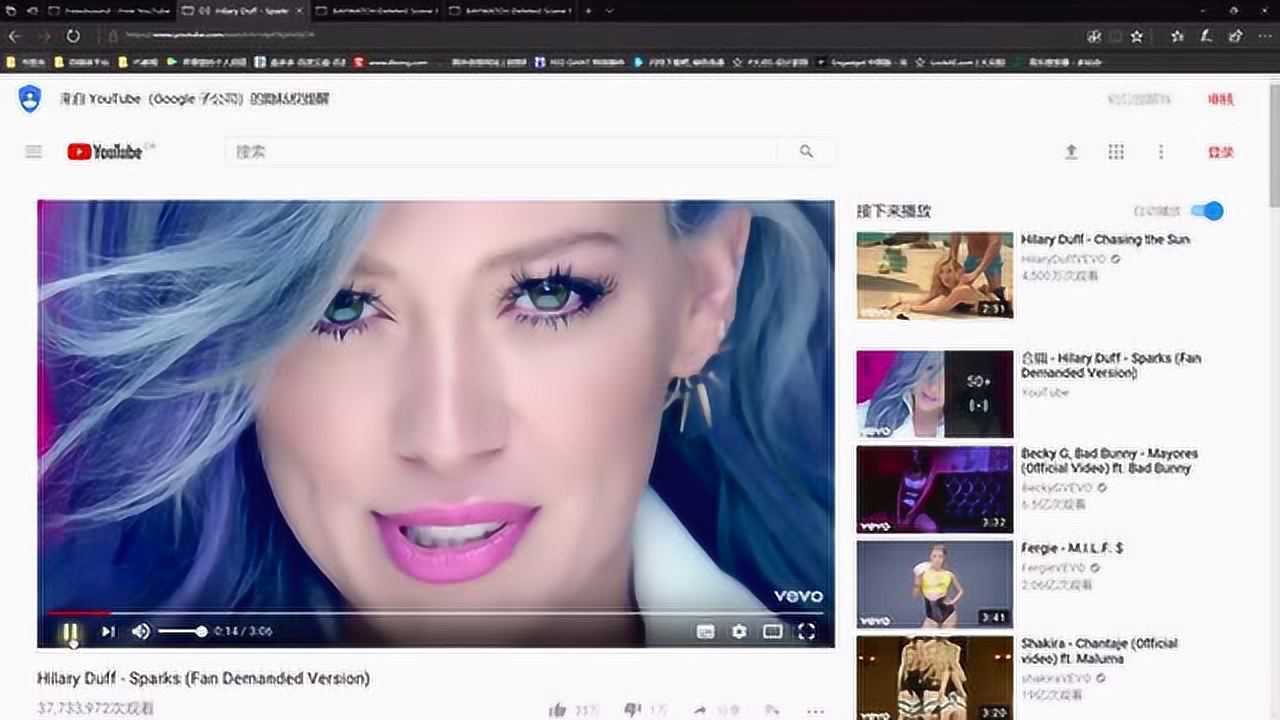Switch to theater mode

click(772, 631)
